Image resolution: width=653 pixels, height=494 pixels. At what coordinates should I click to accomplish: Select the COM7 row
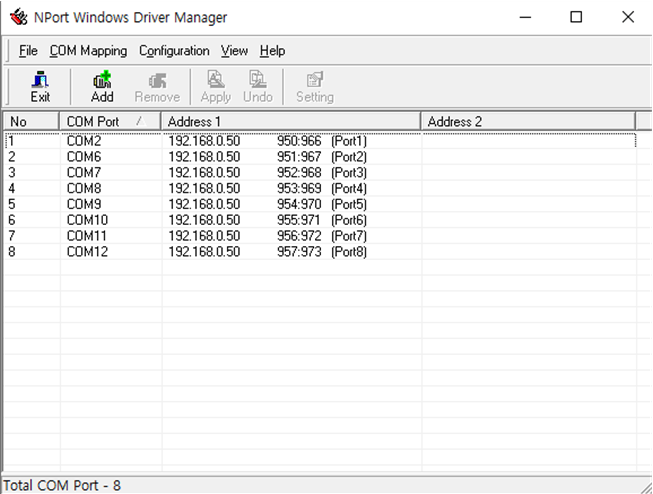pyautogui.click(x=320, y=172)
